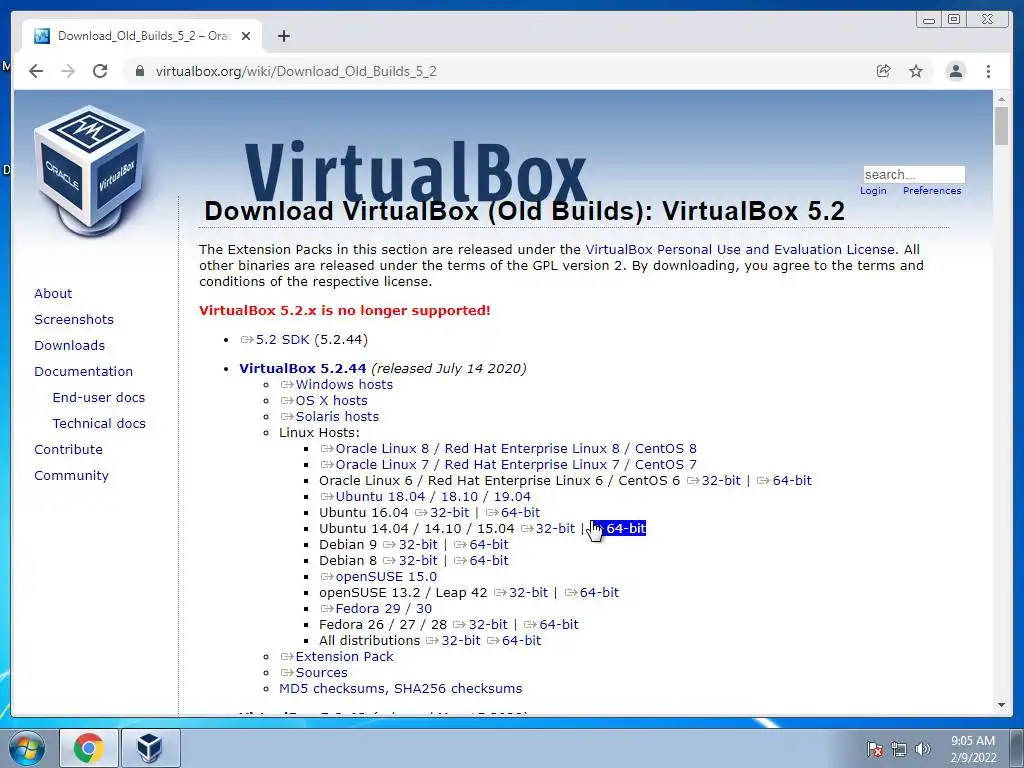
Task: Click Ubuntu 16.04 64-bit link
Action: tap(513, 513)
